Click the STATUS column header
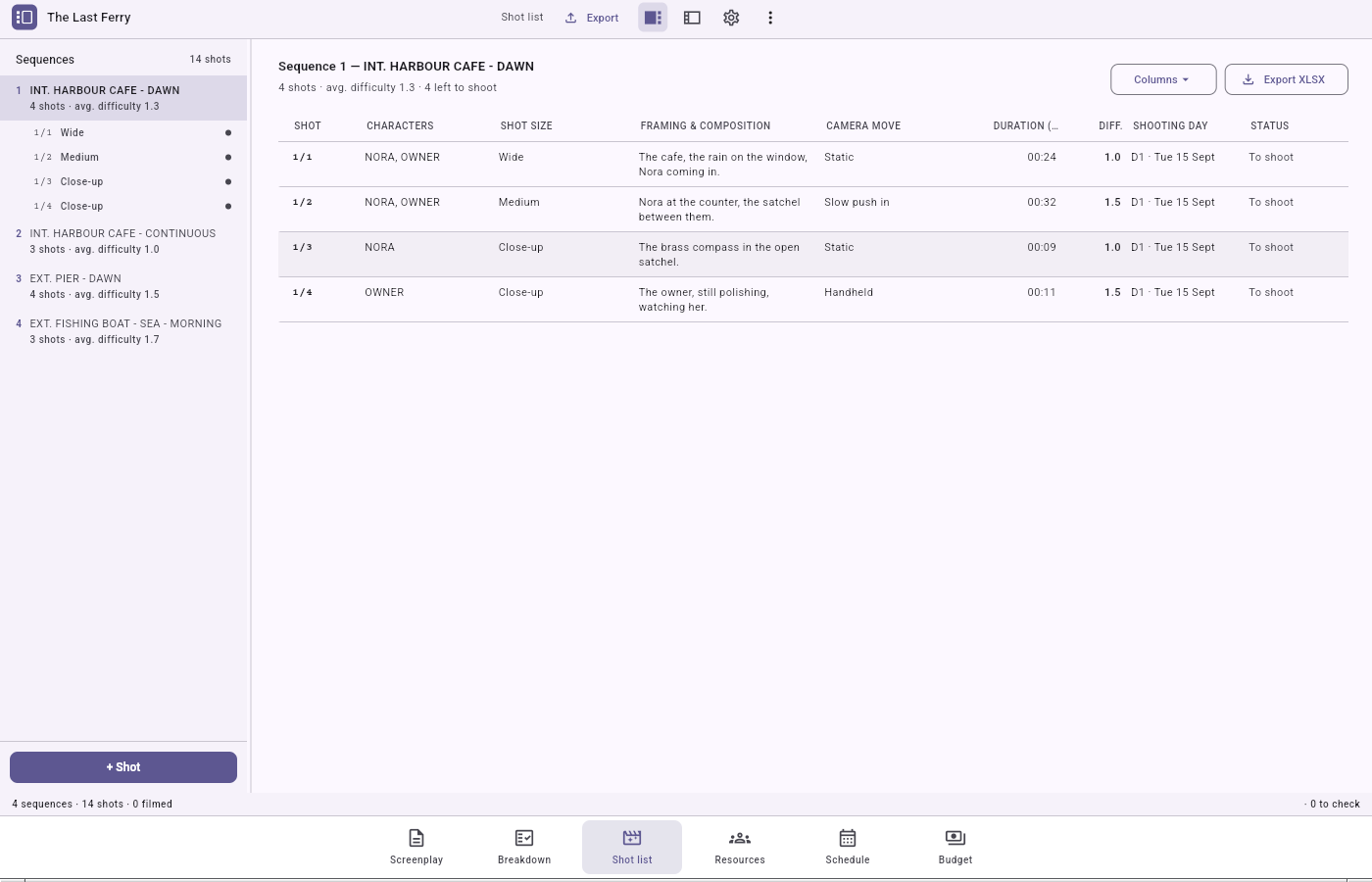This screenshot has width=1372, height=882. (x=1269, y=125)
